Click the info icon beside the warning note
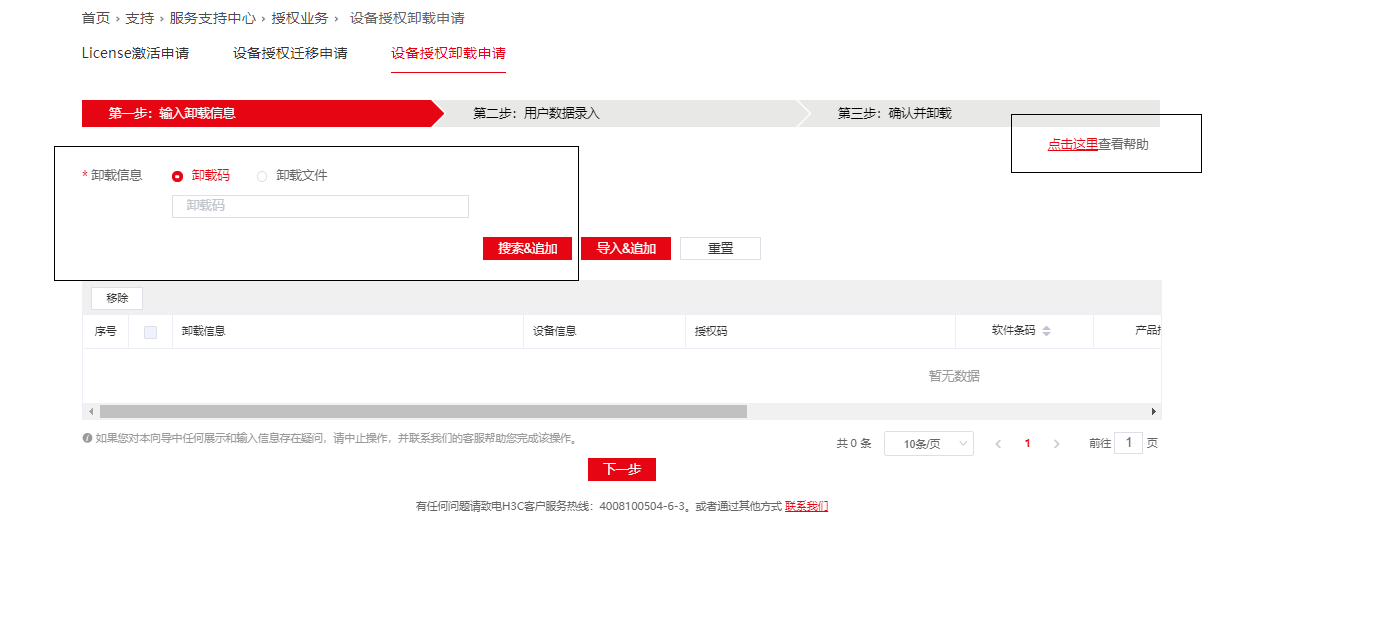This screenshot has width=1391, height=624. [87, 438]
